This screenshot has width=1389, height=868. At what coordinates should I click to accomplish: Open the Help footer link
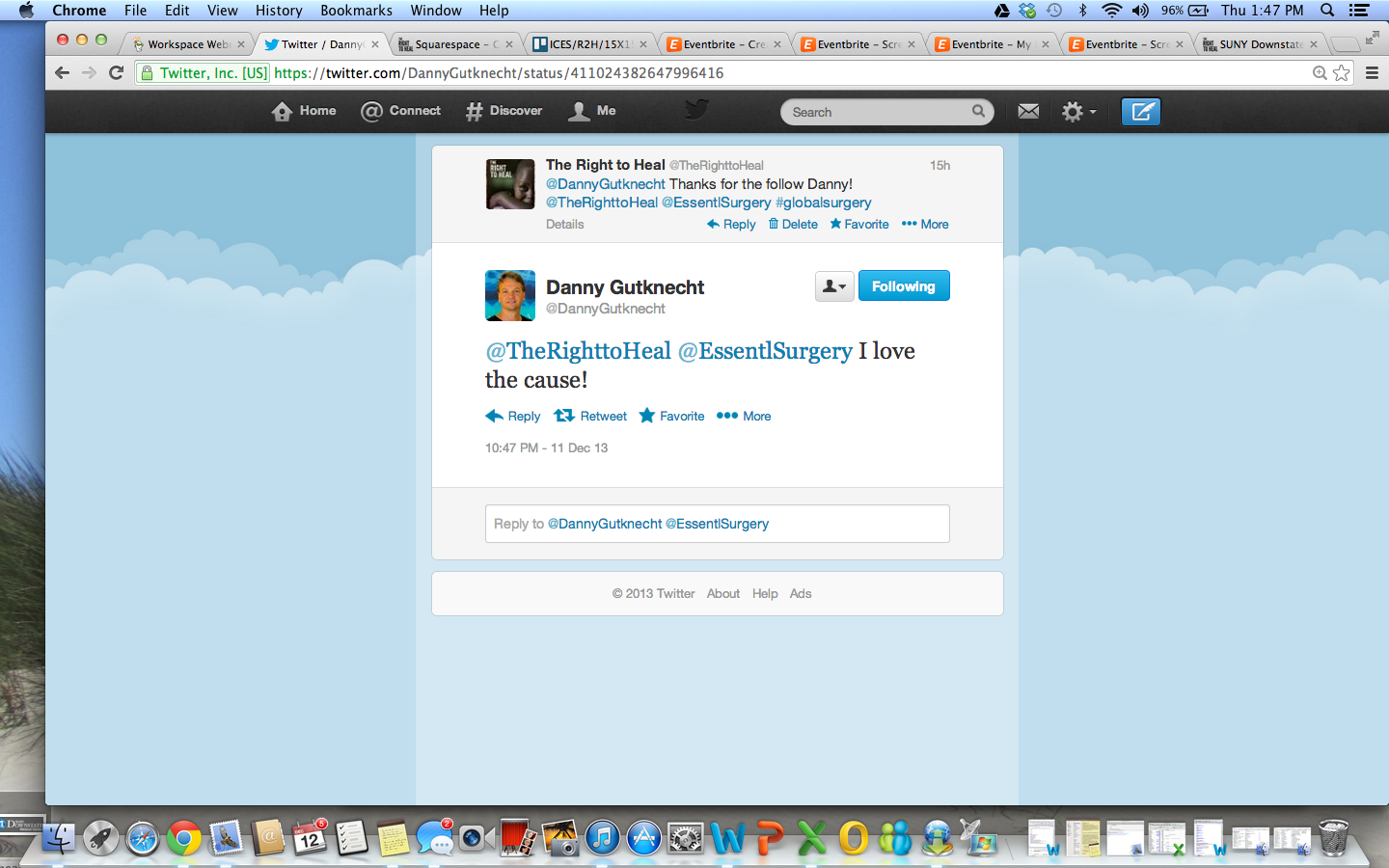click(765, 594)
